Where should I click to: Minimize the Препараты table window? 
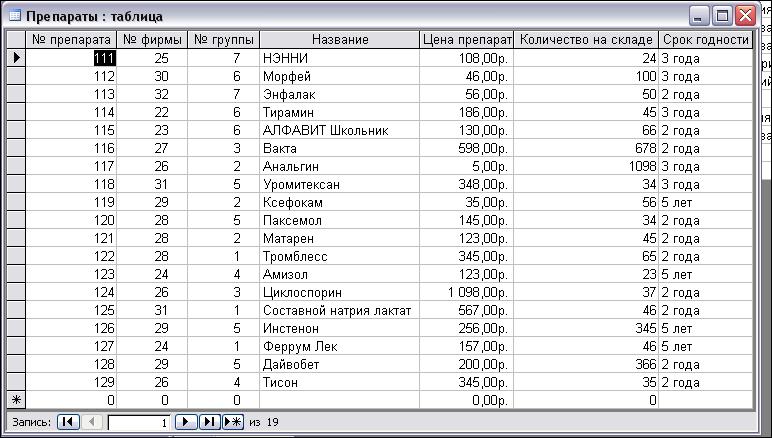(x=699, y=16)
